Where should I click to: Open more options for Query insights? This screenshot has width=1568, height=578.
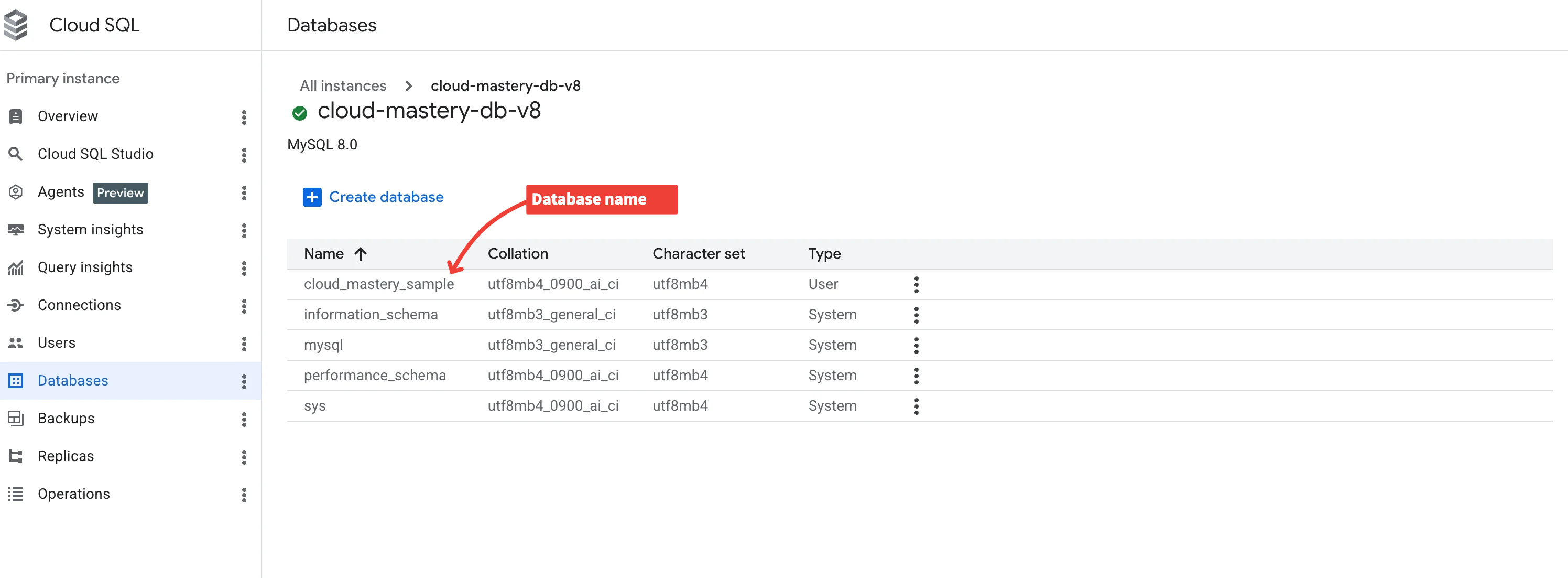pos(244,268)
